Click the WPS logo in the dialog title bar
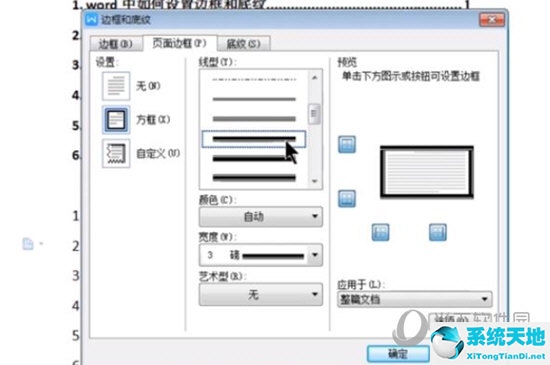Viewport: 550px width, 365px height. tap(92, 19)
